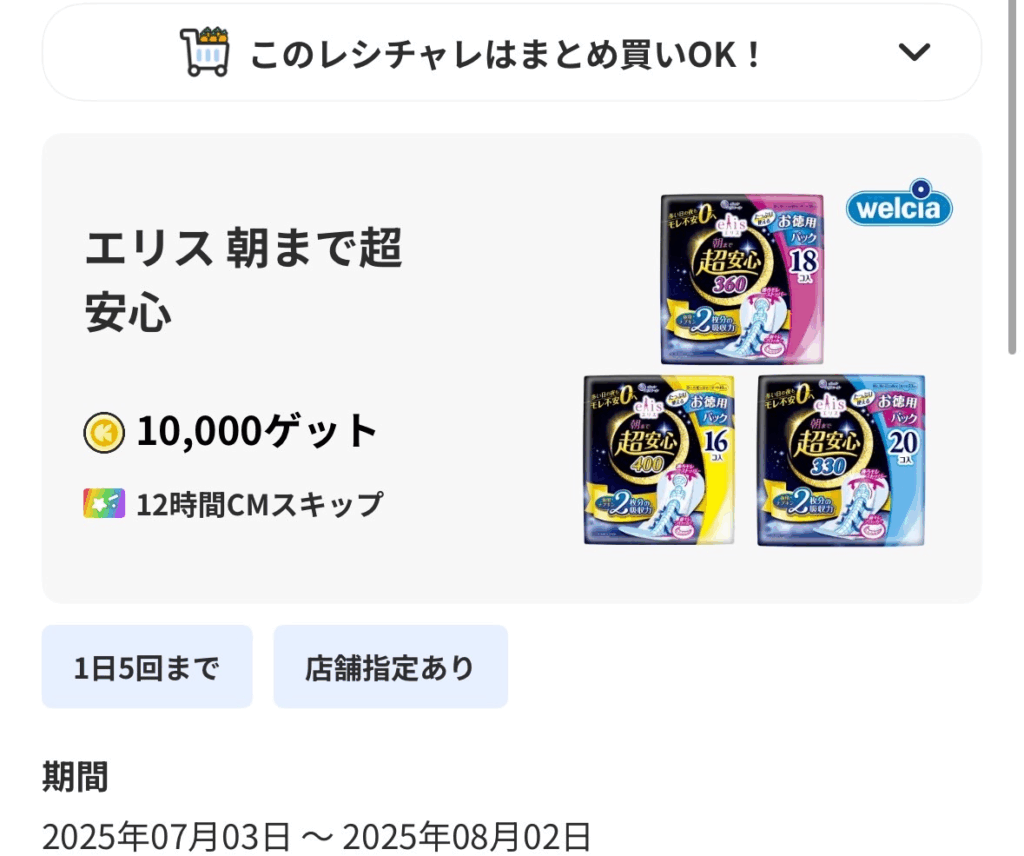This screenshot has width=1024, height=856.
Task: Click the Welcia store logo
Action: pyautogui.click(x=899, y=203)
